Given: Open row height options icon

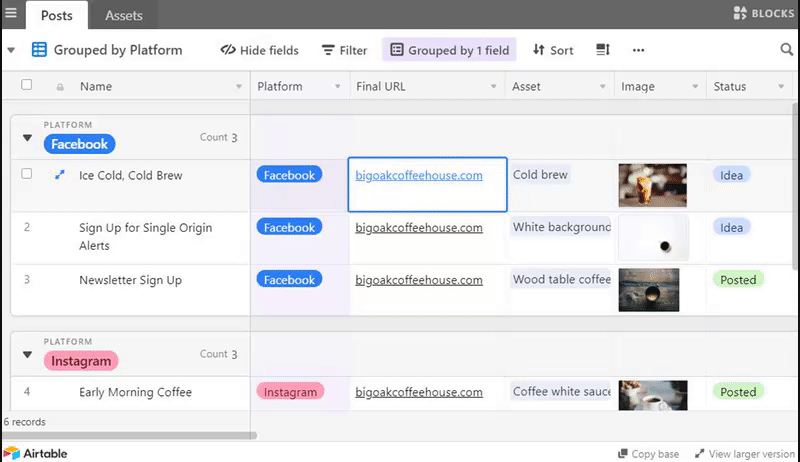Looking at the screenshot, I should 603,50.
